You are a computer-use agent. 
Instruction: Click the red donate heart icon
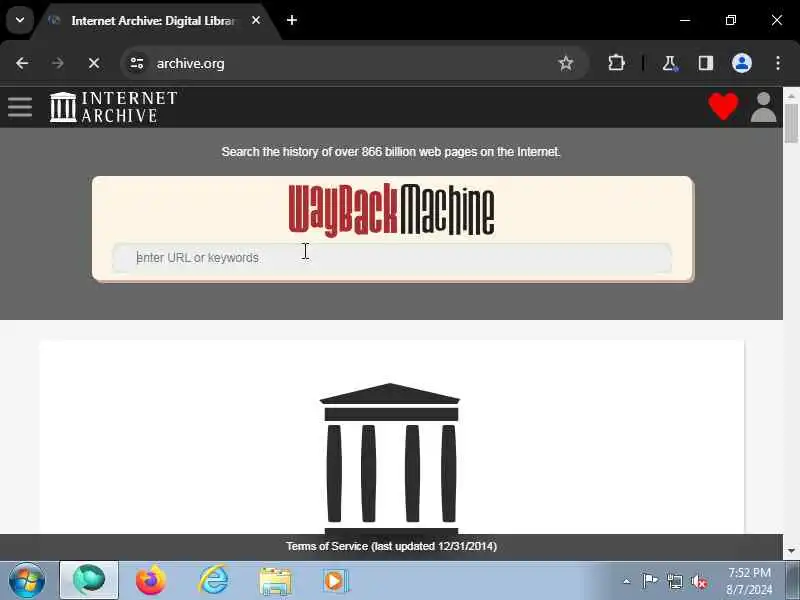tap(723, 106)
